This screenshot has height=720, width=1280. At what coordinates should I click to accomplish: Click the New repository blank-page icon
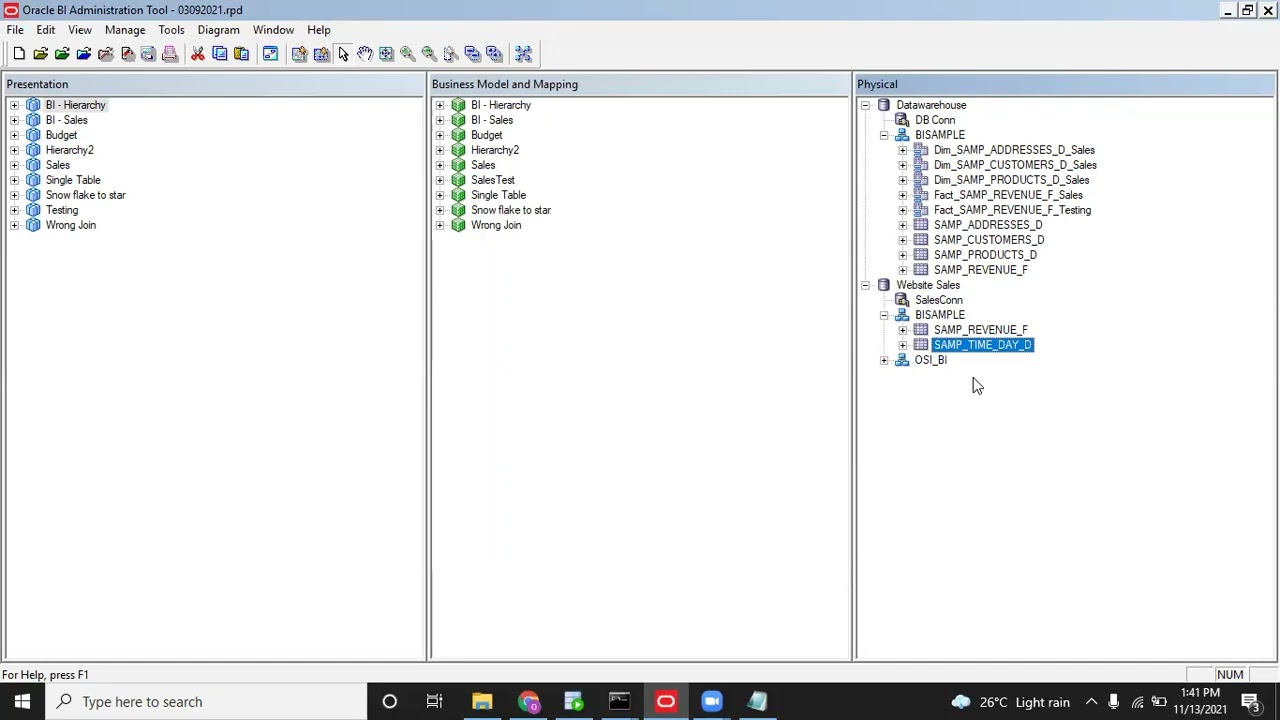[19, 54]
